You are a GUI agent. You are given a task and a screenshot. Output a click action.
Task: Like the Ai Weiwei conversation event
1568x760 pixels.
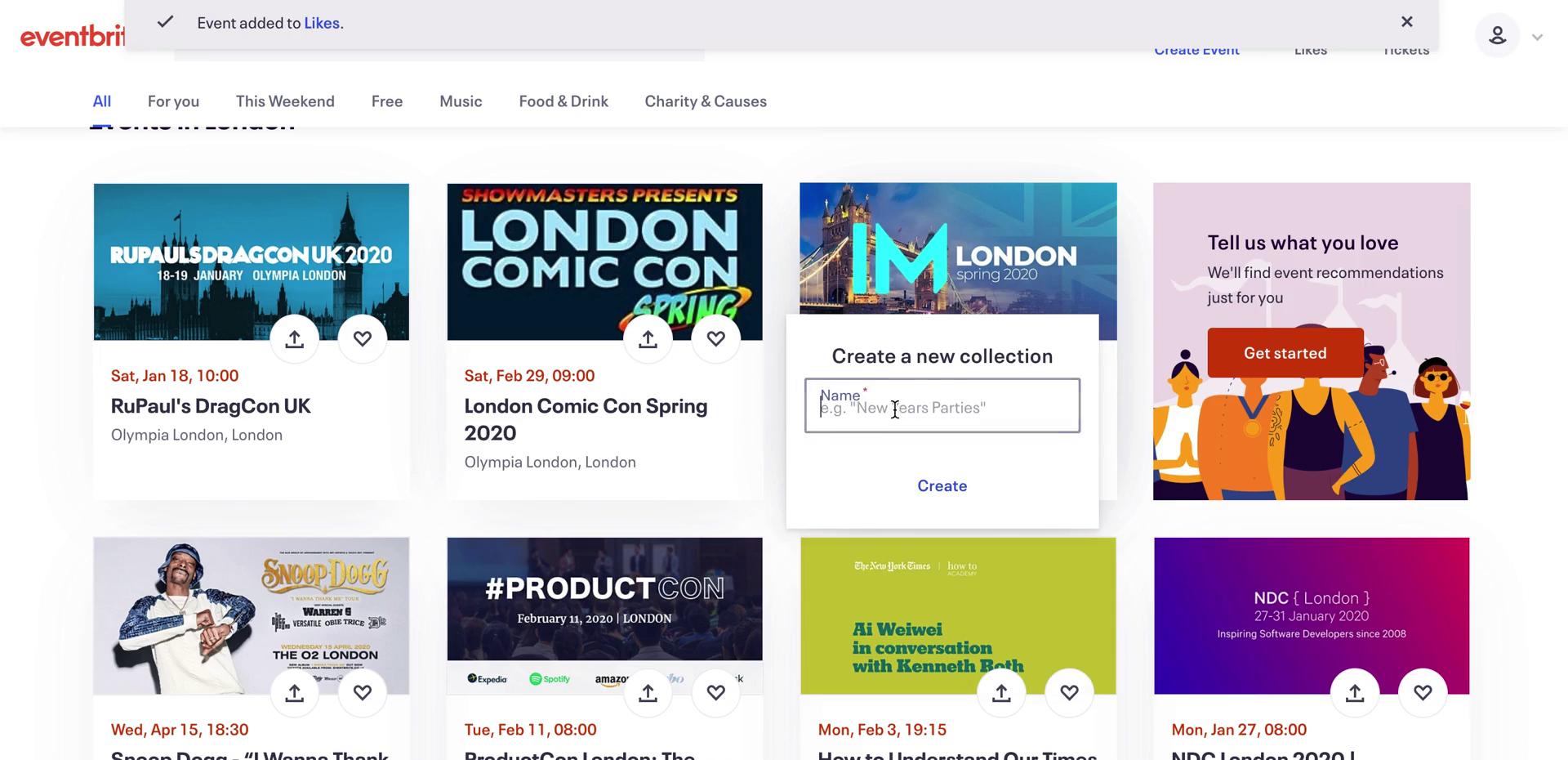pyautogui.click(x=1070, y=693)
